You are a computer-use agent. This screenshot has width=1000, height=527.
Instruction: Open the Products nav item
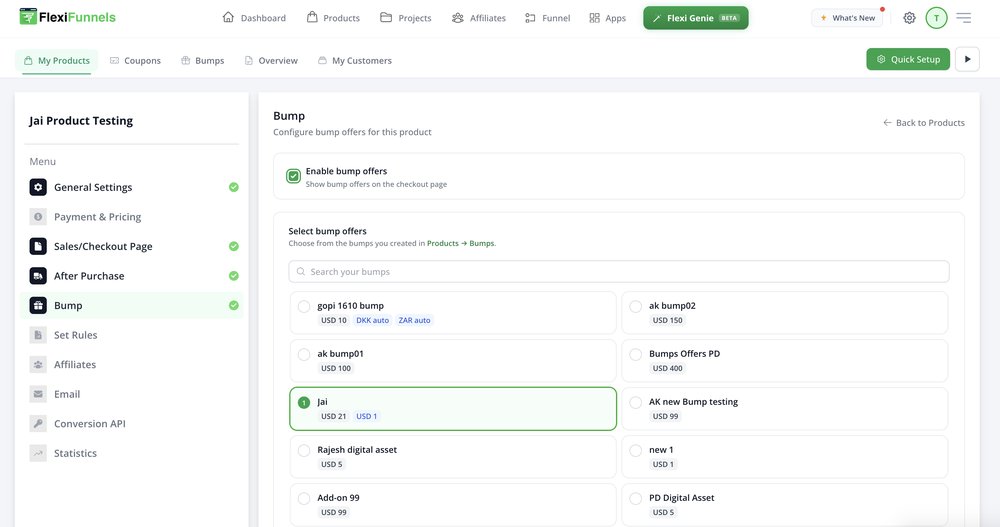[333, 18]
